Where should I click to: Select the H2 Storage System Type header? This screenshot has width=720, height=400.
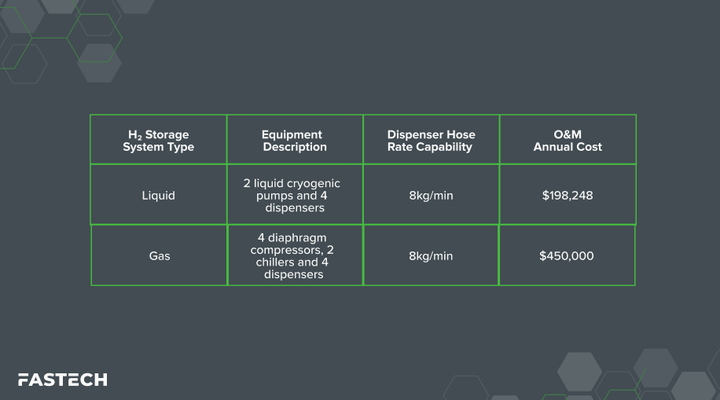click(x=158, y=140)
